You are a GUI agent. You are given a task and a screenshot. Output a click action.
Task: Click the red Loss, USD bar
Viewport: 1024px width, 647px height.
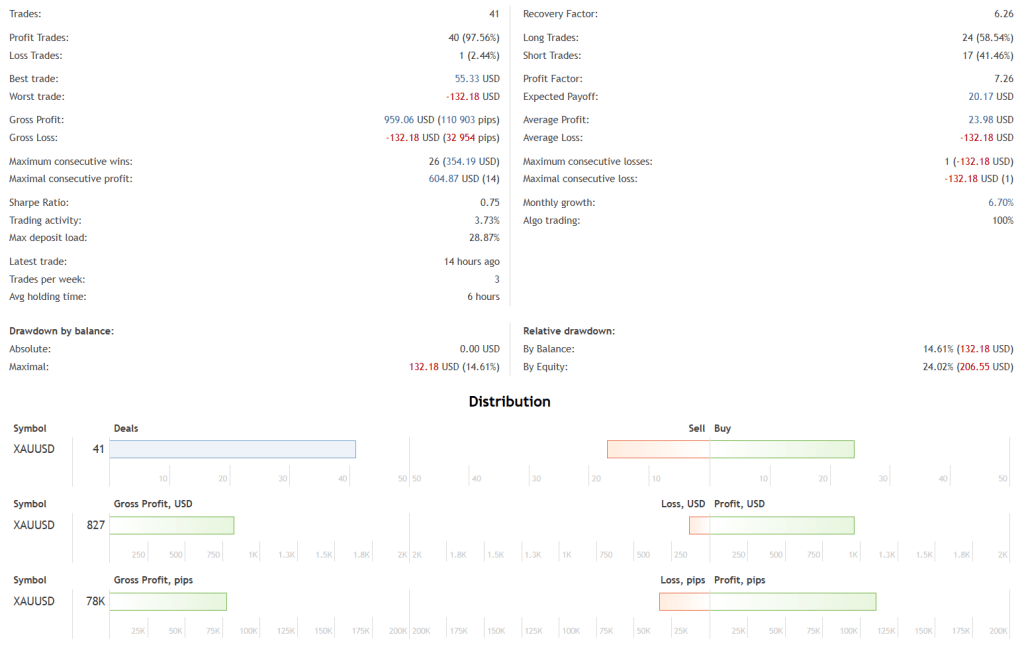point(699,525)
